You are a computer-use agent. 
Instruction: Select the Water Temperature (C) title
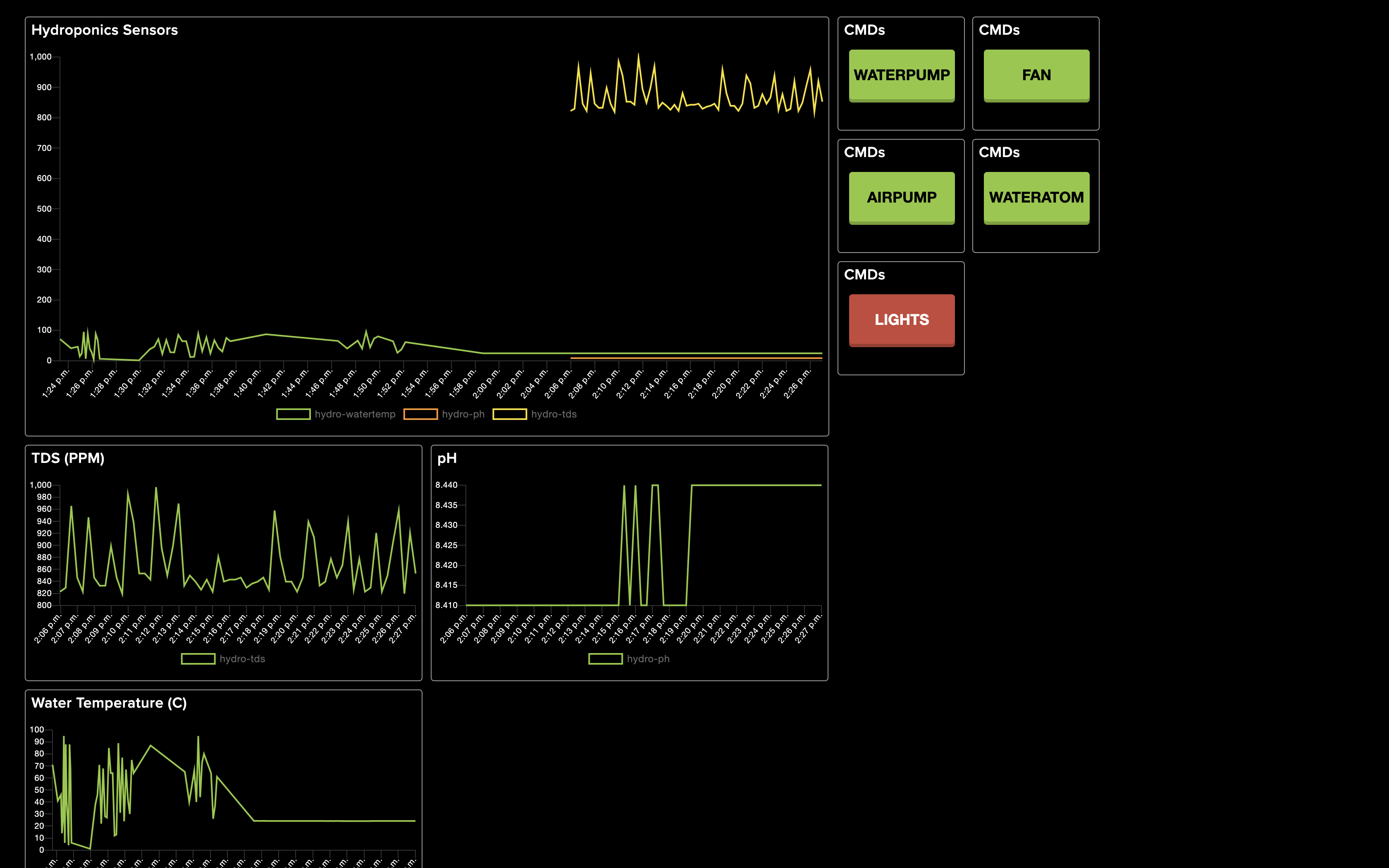point(109,703)
